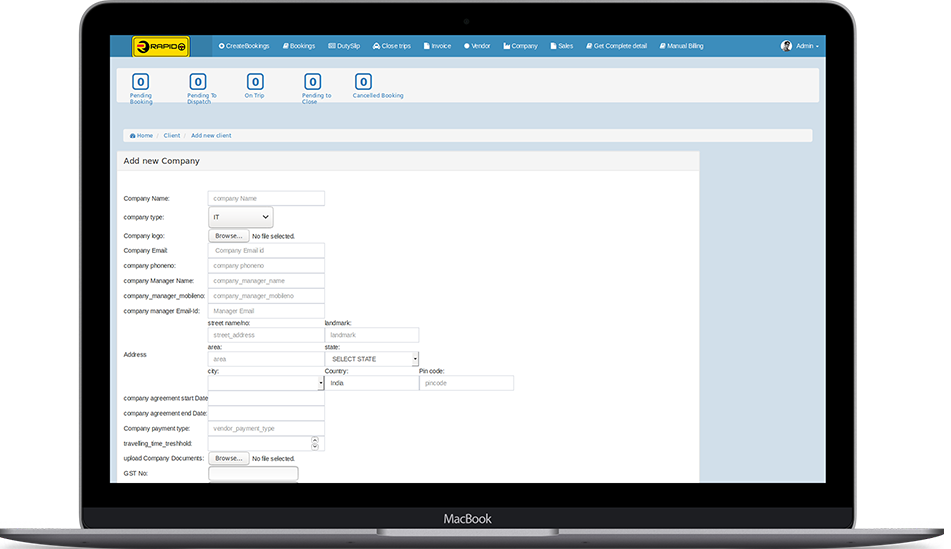Click the DutySlip navbar item
Viewport: 951px width, 549px height.
point(344,46)
